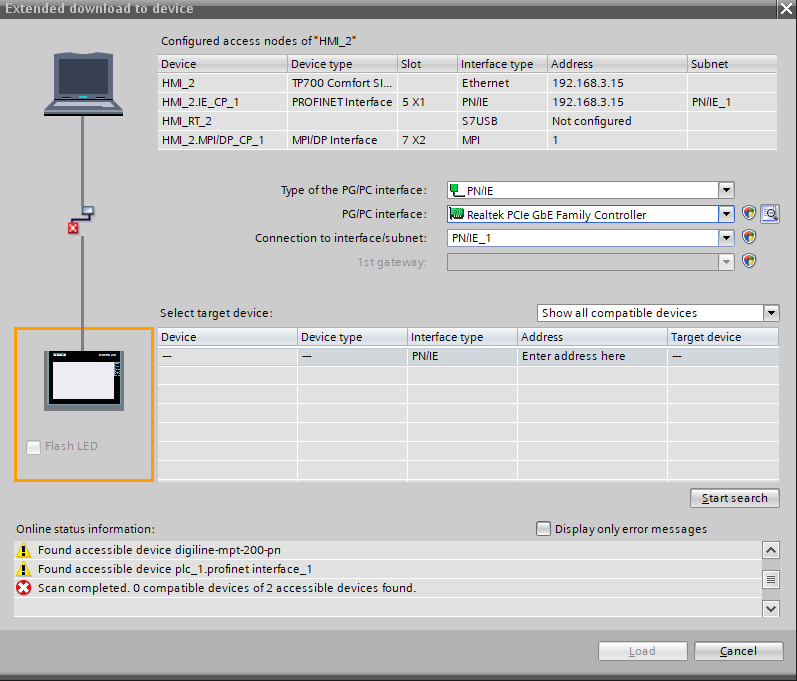Click shield icon next to PG/PC interface
The image size is (797, 681).
point(749,214)
